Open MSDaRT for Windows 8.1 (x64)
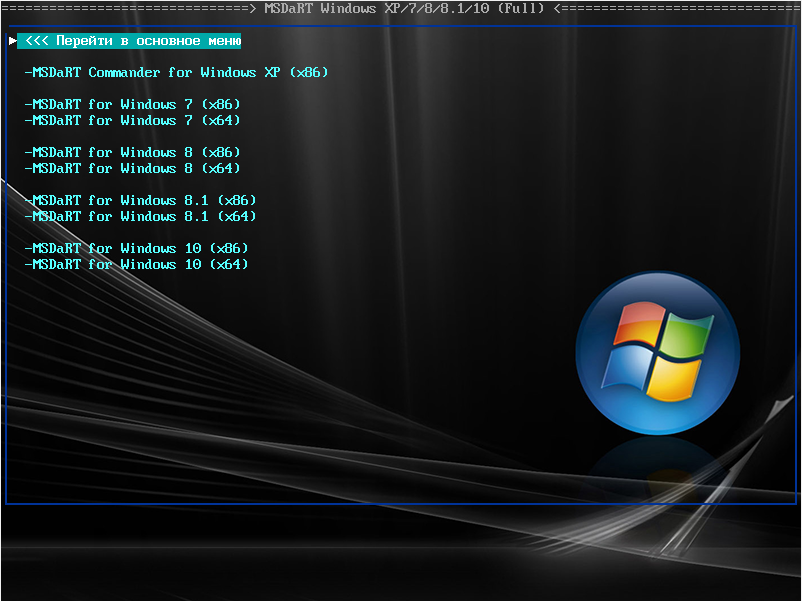The image size is (802, 601). point(140,216)
